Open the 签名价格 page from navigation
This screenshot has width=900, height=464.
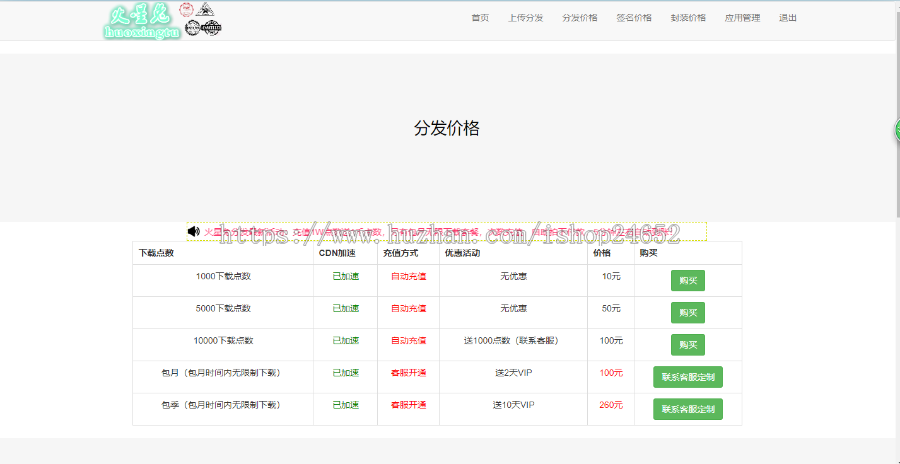coord(633,18)
